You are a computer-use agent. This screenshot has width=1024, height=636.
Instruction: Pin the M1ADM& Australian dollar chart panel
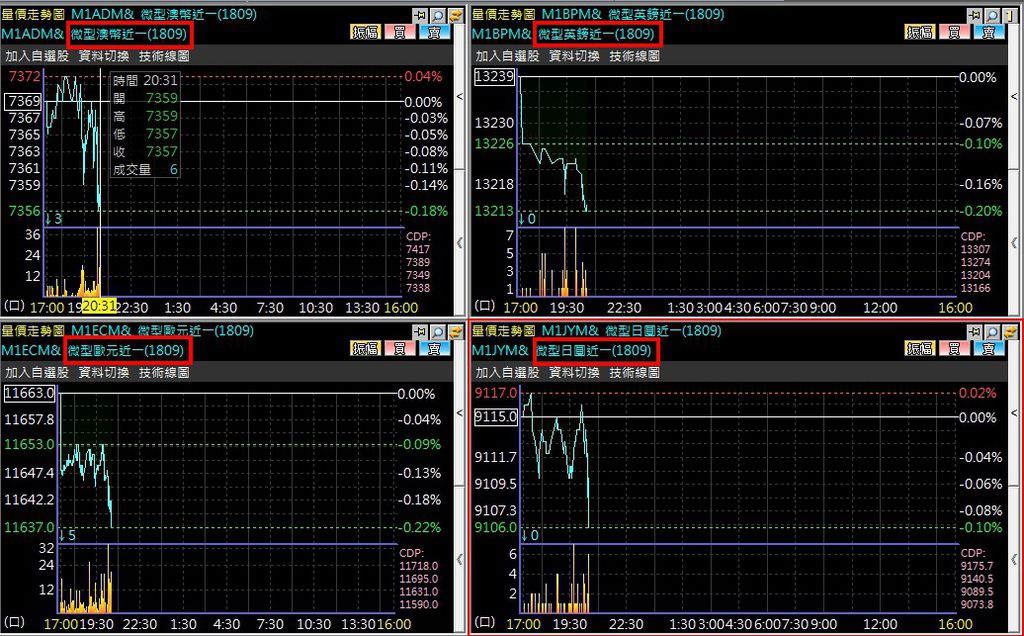coord(420,14)
